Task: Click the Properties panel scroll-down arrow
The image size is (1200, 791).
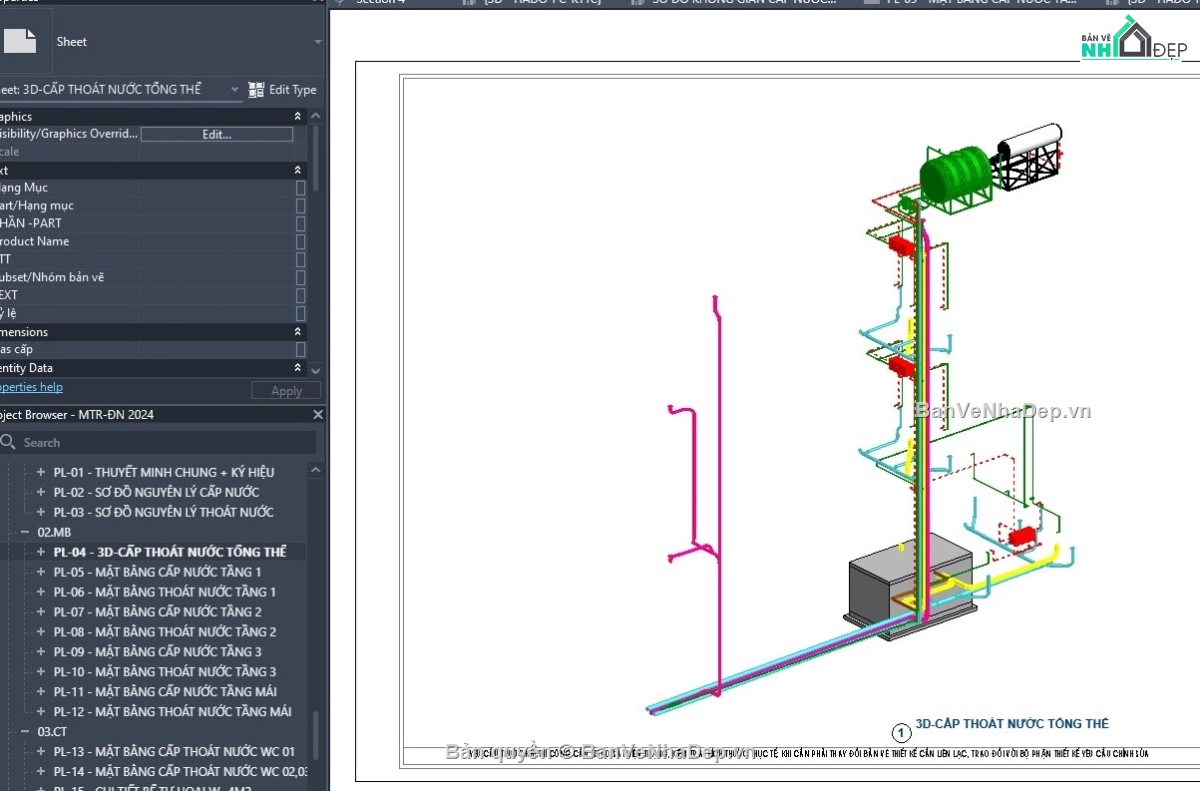Action: (x=317, y=369)
